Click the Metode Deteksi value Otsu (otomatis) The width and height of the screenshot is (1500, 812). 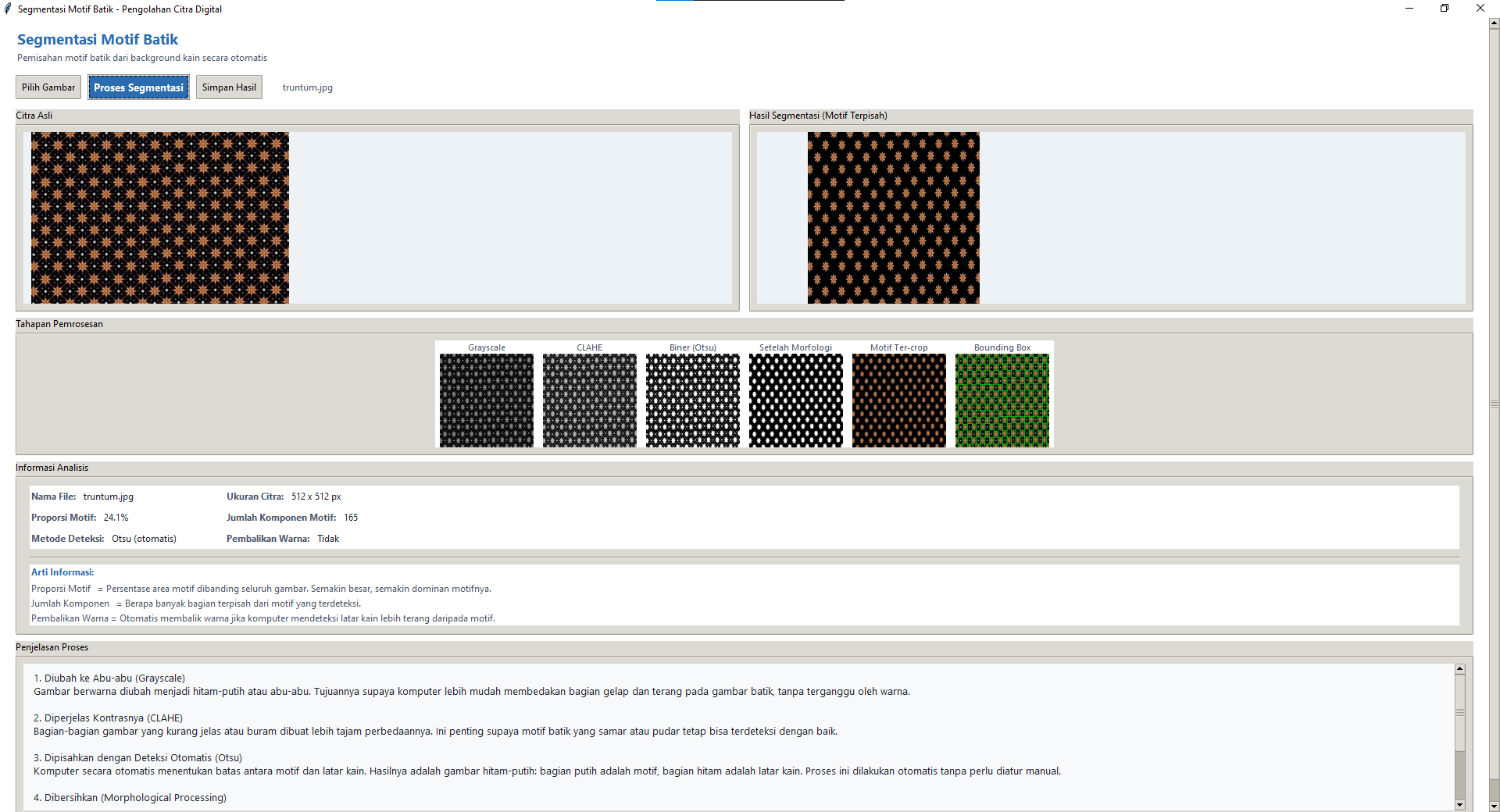[x=144, y=539]
